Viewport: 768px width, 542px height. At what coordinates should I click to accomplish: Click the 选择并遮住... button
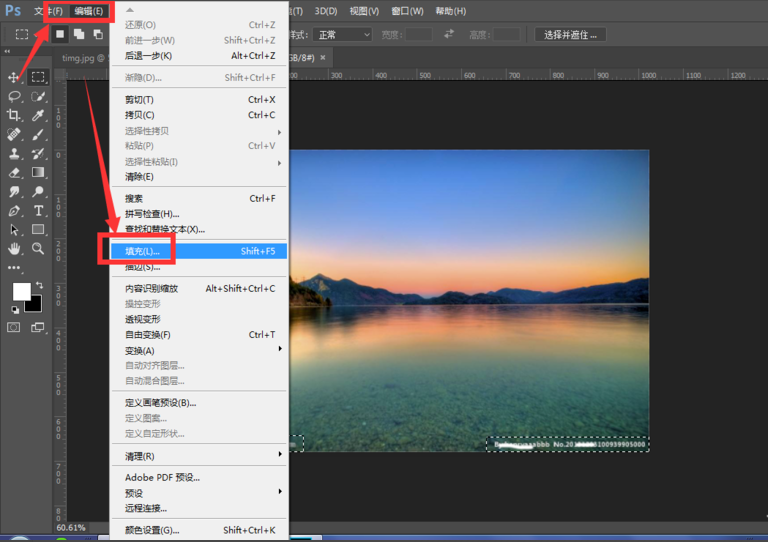pos(571,34)
